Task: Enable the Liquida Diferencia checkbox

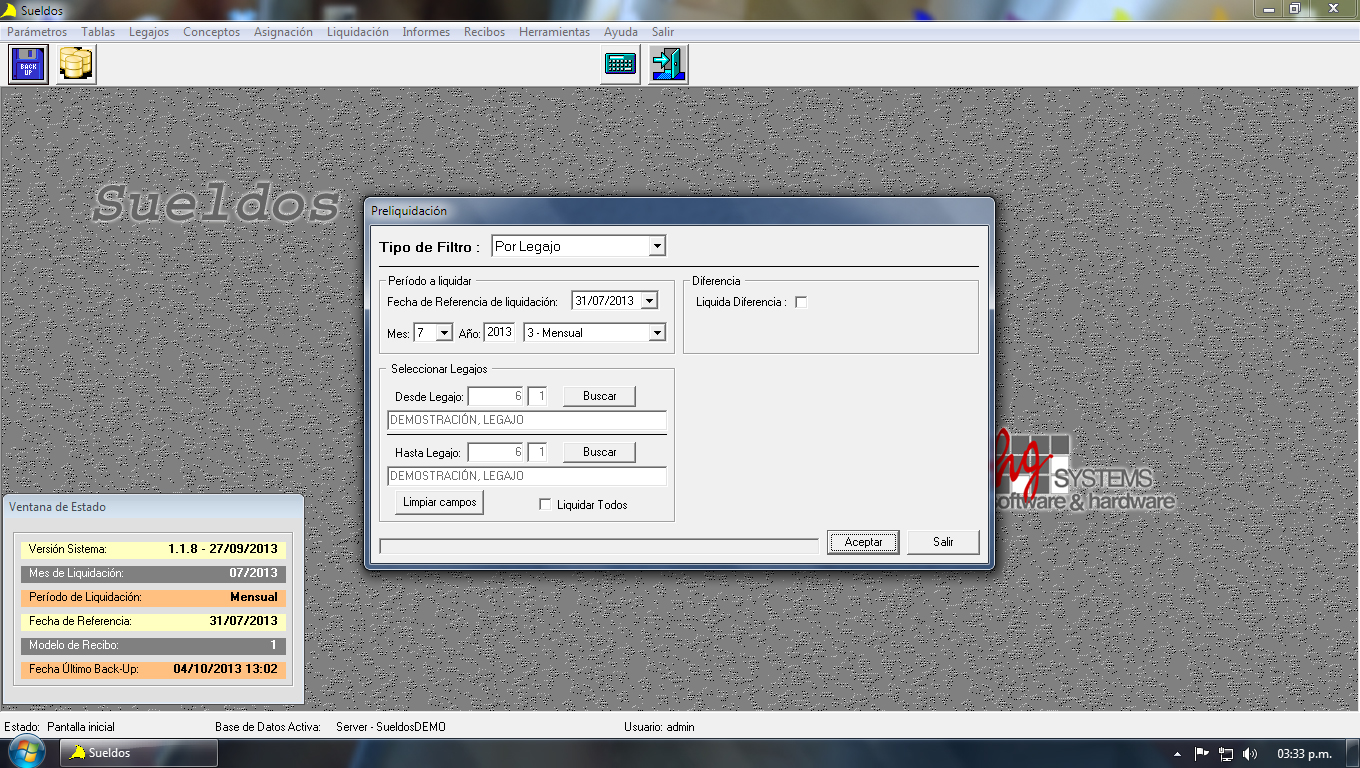Action: coord(801,302)
